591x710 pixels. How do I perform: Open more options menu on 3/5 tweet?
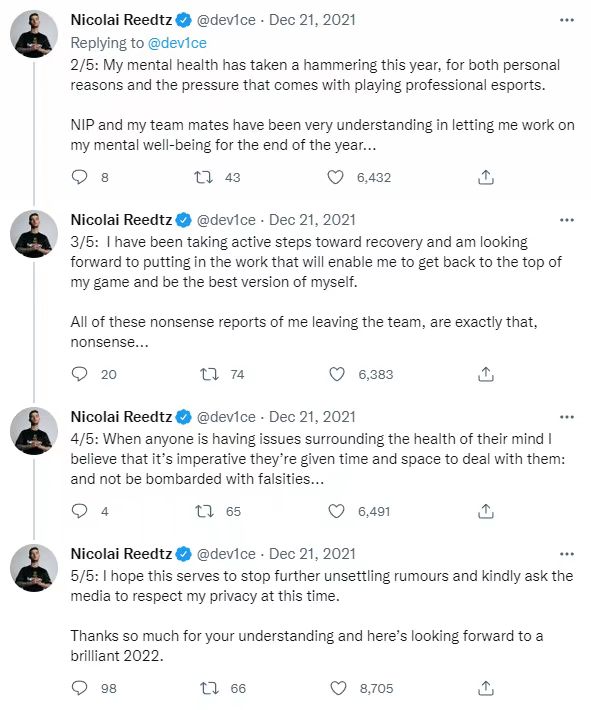click(x=567, y=220)
